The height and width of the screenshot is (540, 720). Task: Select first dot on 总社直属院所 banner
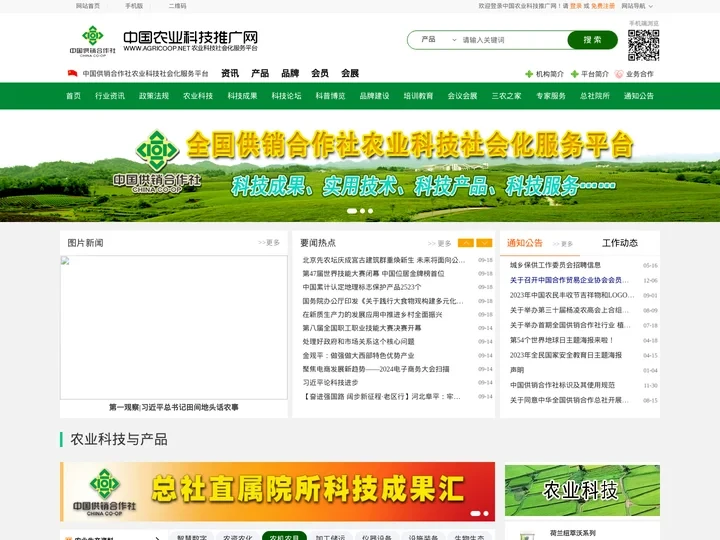(476, 513)
